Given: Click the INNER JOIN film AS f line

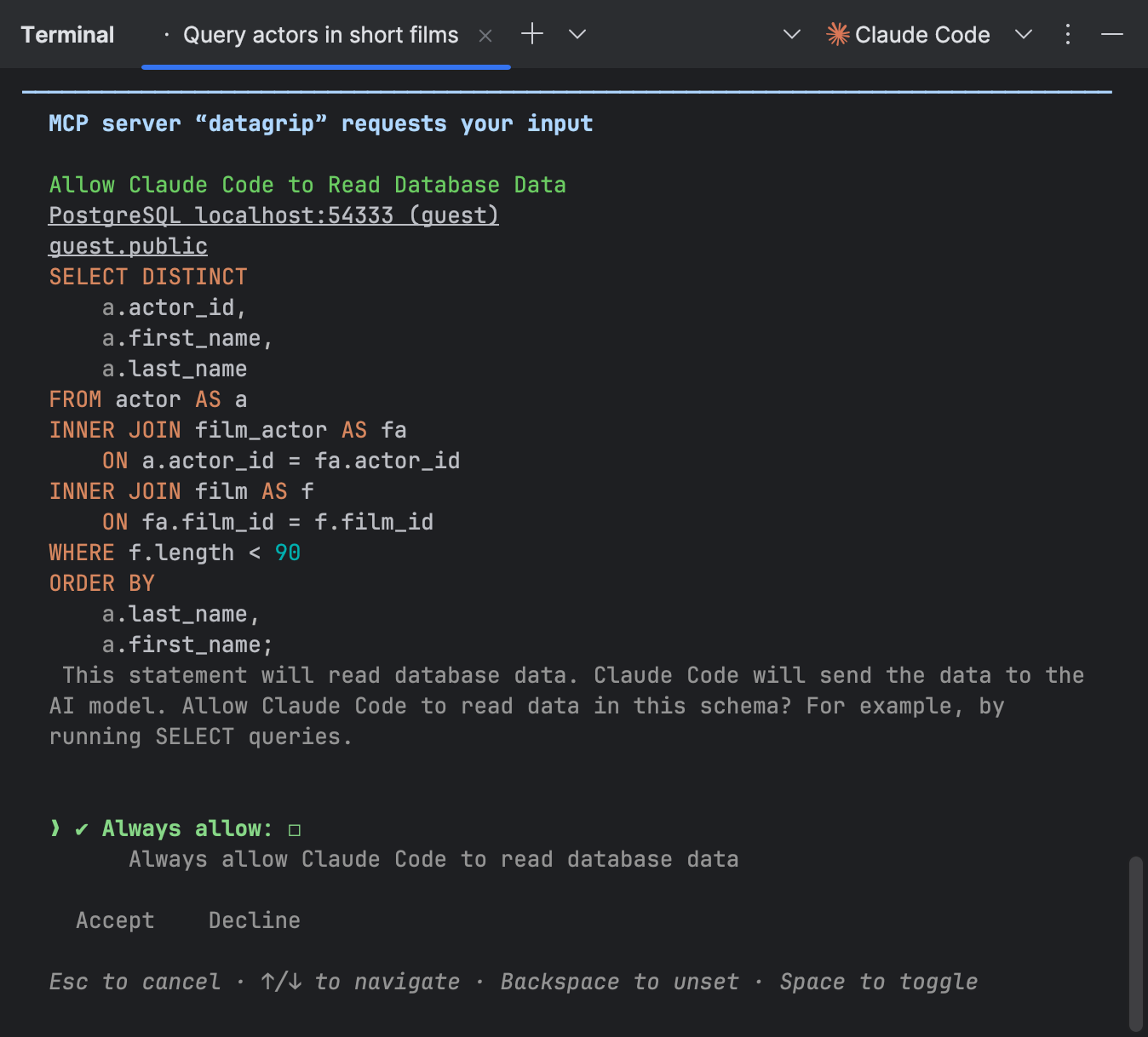Looking at the screenshot, I should 181,491.
